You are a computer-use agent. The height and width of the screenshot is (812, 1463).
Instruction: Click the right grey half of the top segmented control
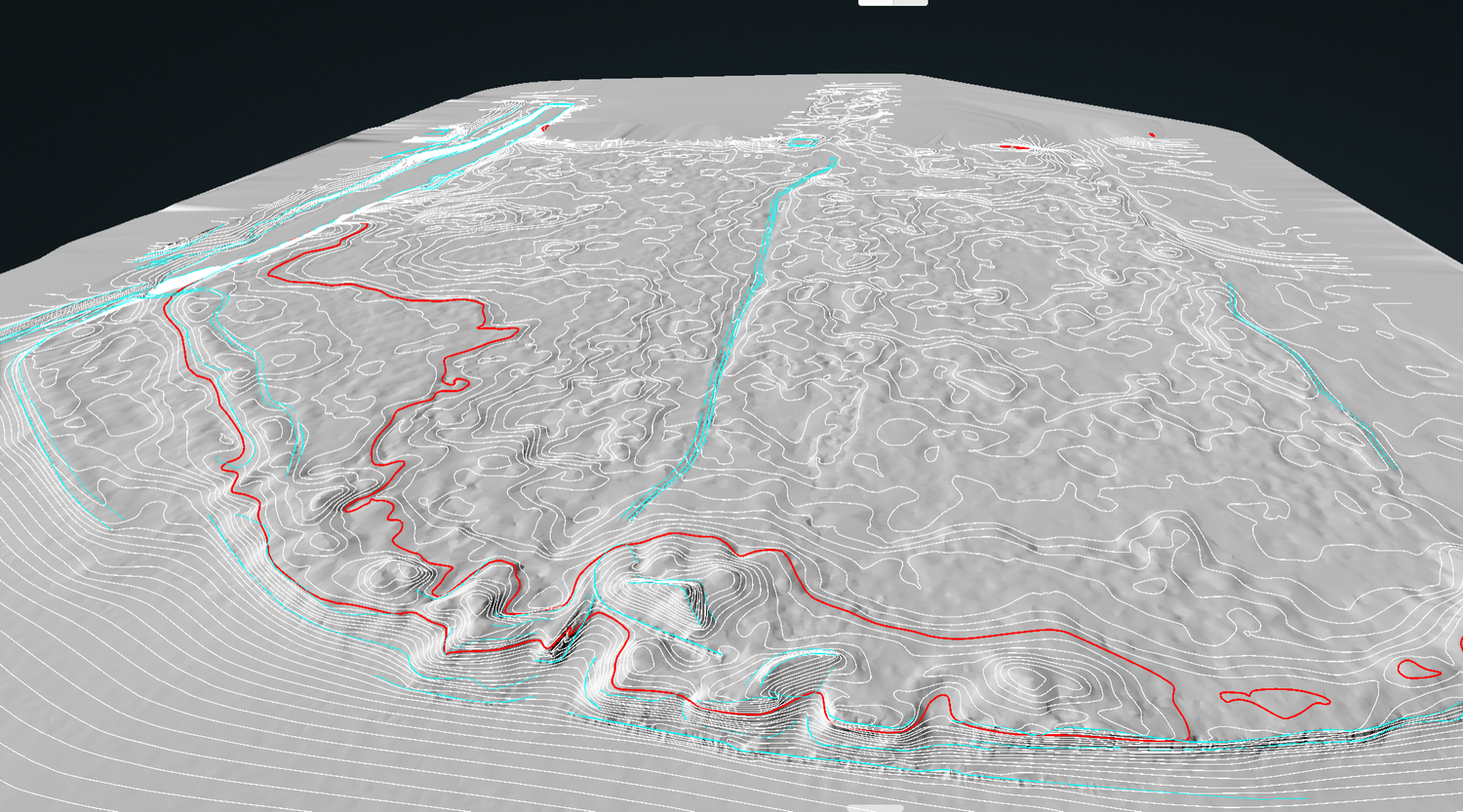click(x=911, y=3)
